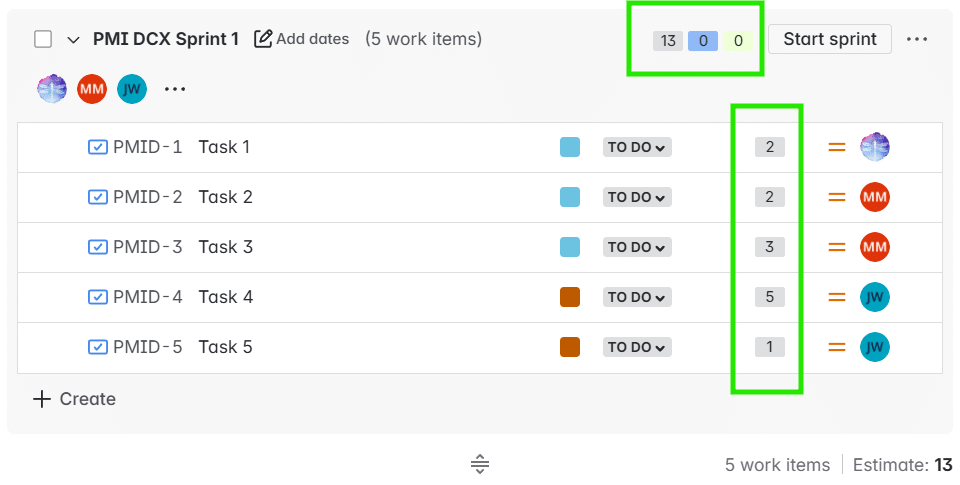Select the PMI DCX Sprint 1 checkbox
Image resolution: width=960 pixels, height=485 pixels.
coord(43,39)
